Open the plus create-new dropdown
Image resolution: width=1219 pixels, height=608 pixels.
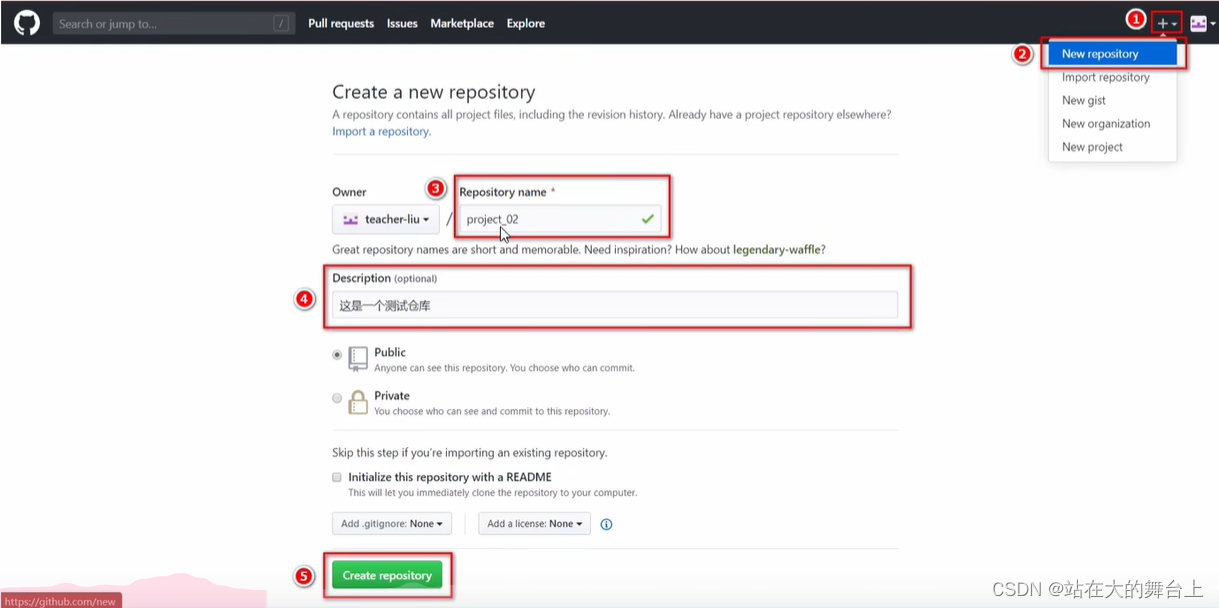click(x=1167, y=23)
